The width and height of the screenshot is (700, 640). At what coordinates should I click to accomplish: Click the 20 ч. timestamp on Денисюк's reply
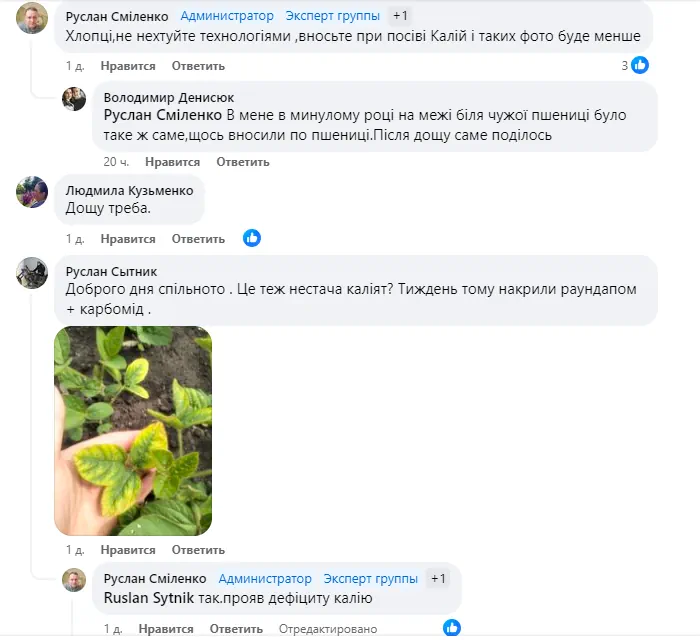point(117,162)
